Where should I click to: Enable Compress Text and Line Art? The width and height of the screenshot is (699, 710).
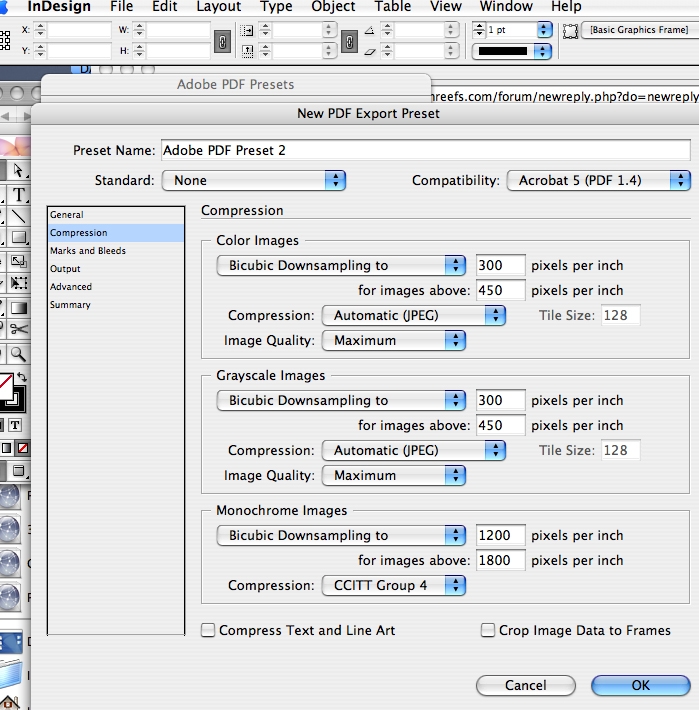coord(208,630)
